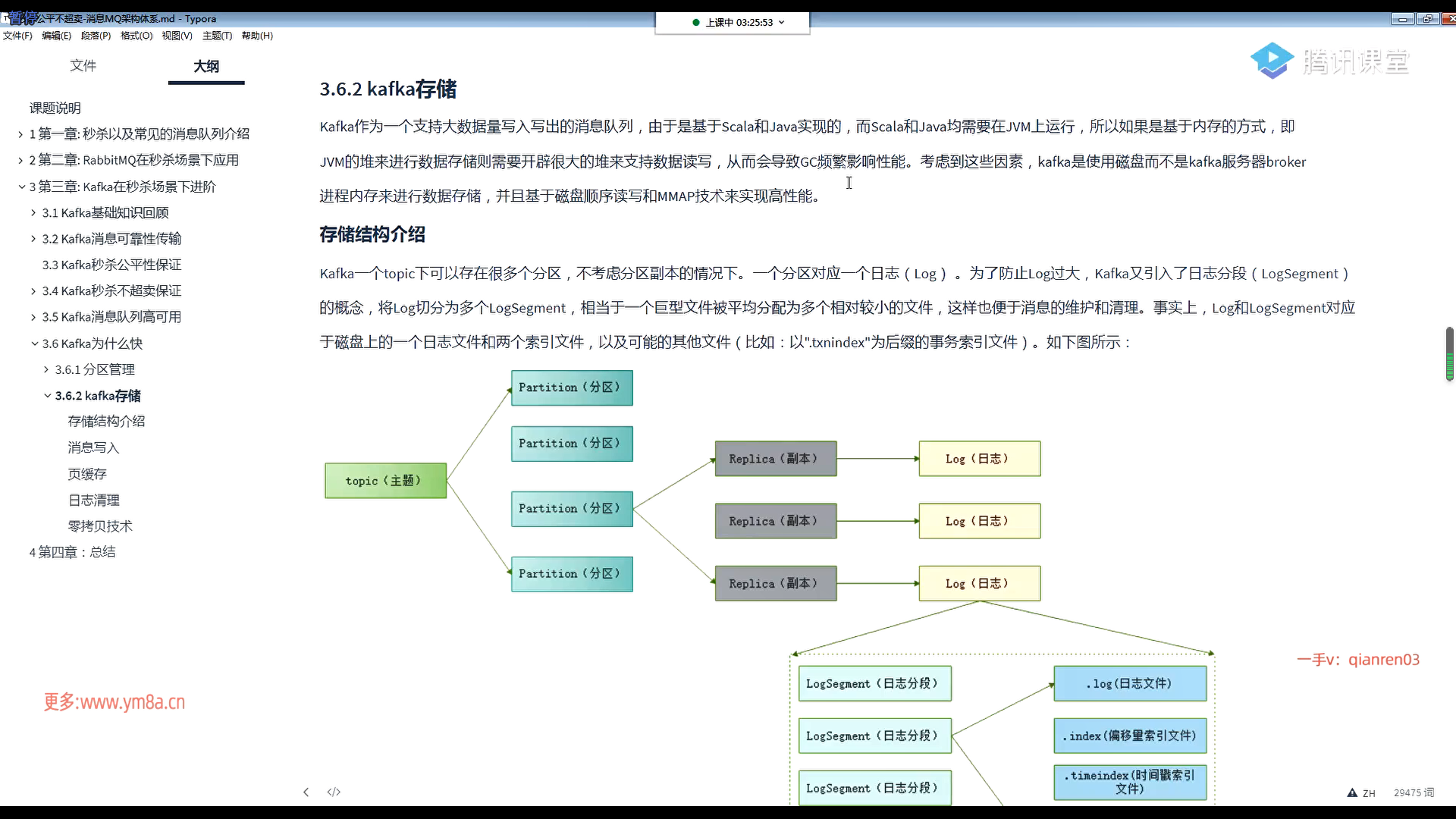Select the 大纲 outline tab
Screen dimensions: 1456x819
(x=206, y=66)
